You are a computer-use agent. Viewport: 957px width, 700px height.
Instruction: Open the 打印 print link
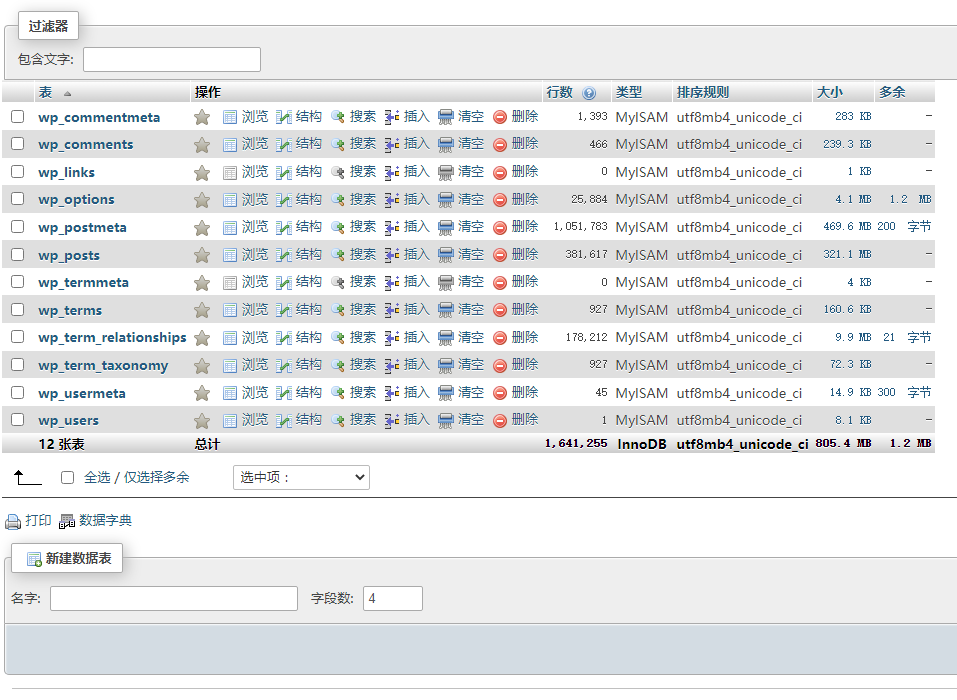click(38, 521)
